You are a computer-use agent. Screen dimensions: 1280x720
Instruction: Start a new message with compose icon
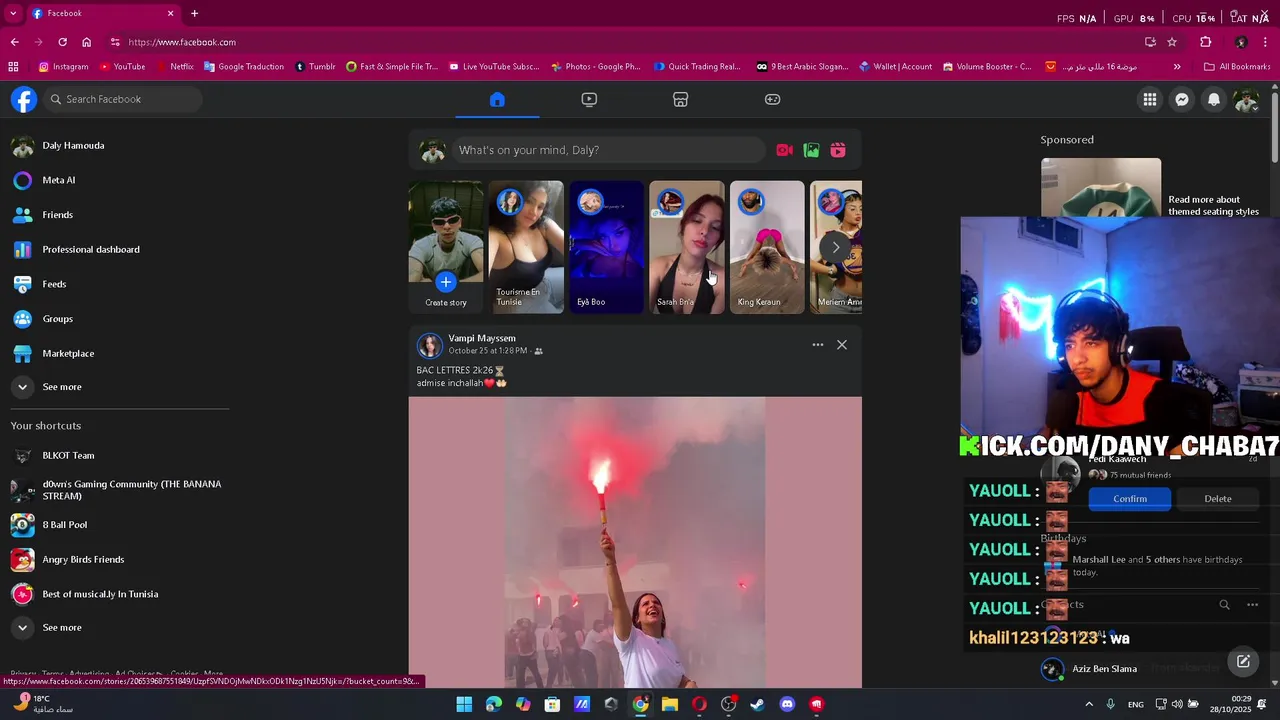1243,661
